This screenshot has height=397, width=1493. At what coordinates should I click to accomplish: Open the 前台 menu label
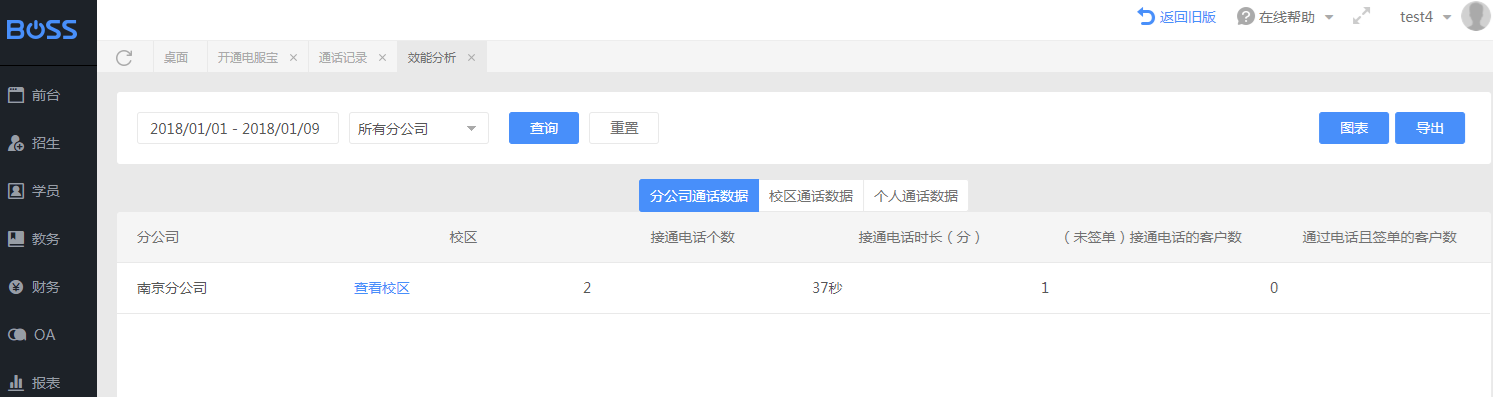46,96
